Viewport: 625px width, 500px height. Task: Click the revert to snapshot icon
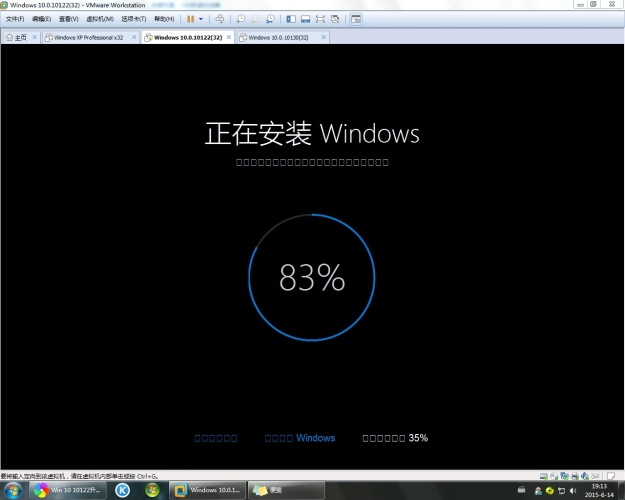pos(256,19)
